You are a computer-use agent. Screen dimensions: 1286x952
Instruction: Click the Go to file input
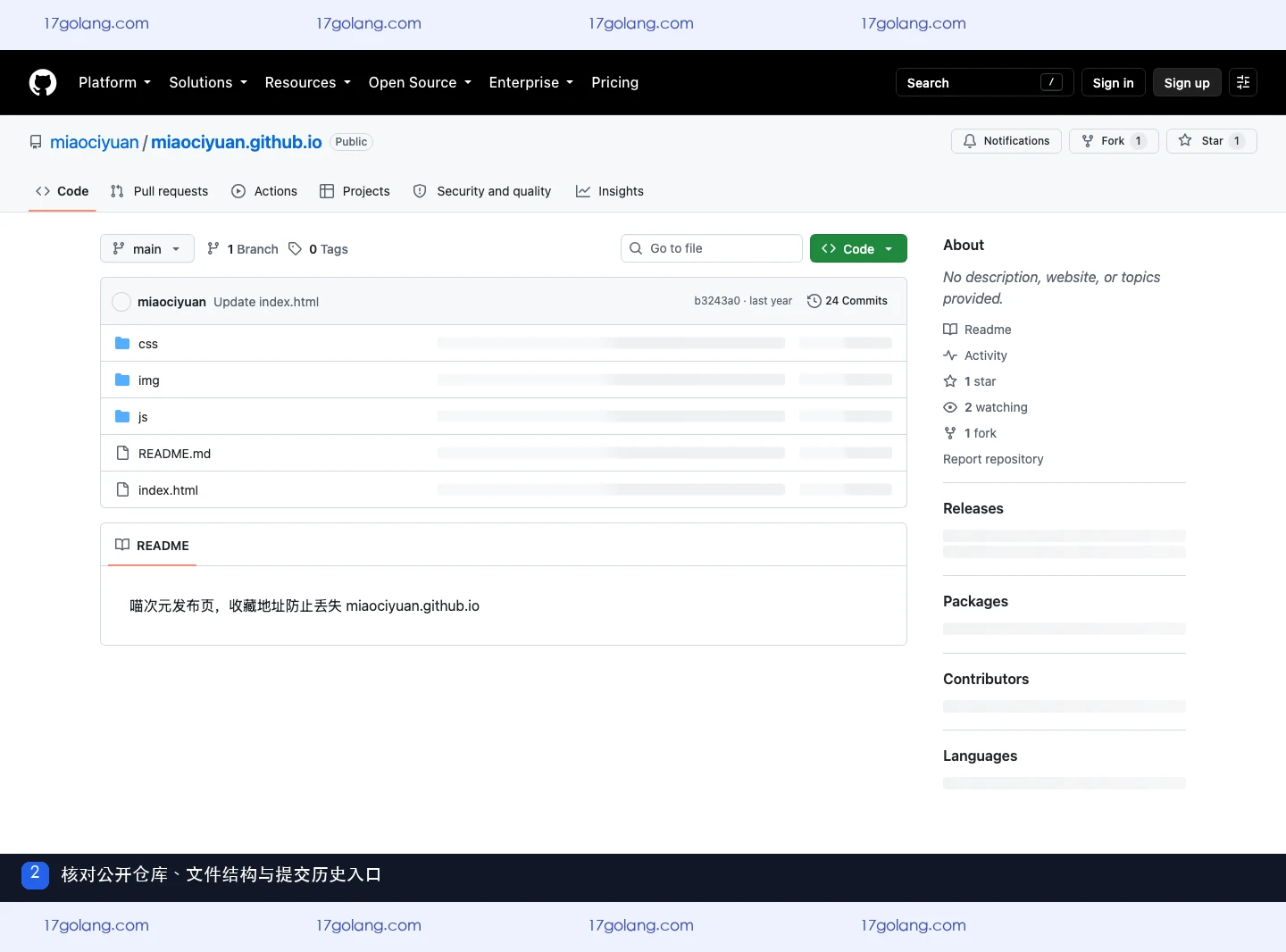click(712, 248)
